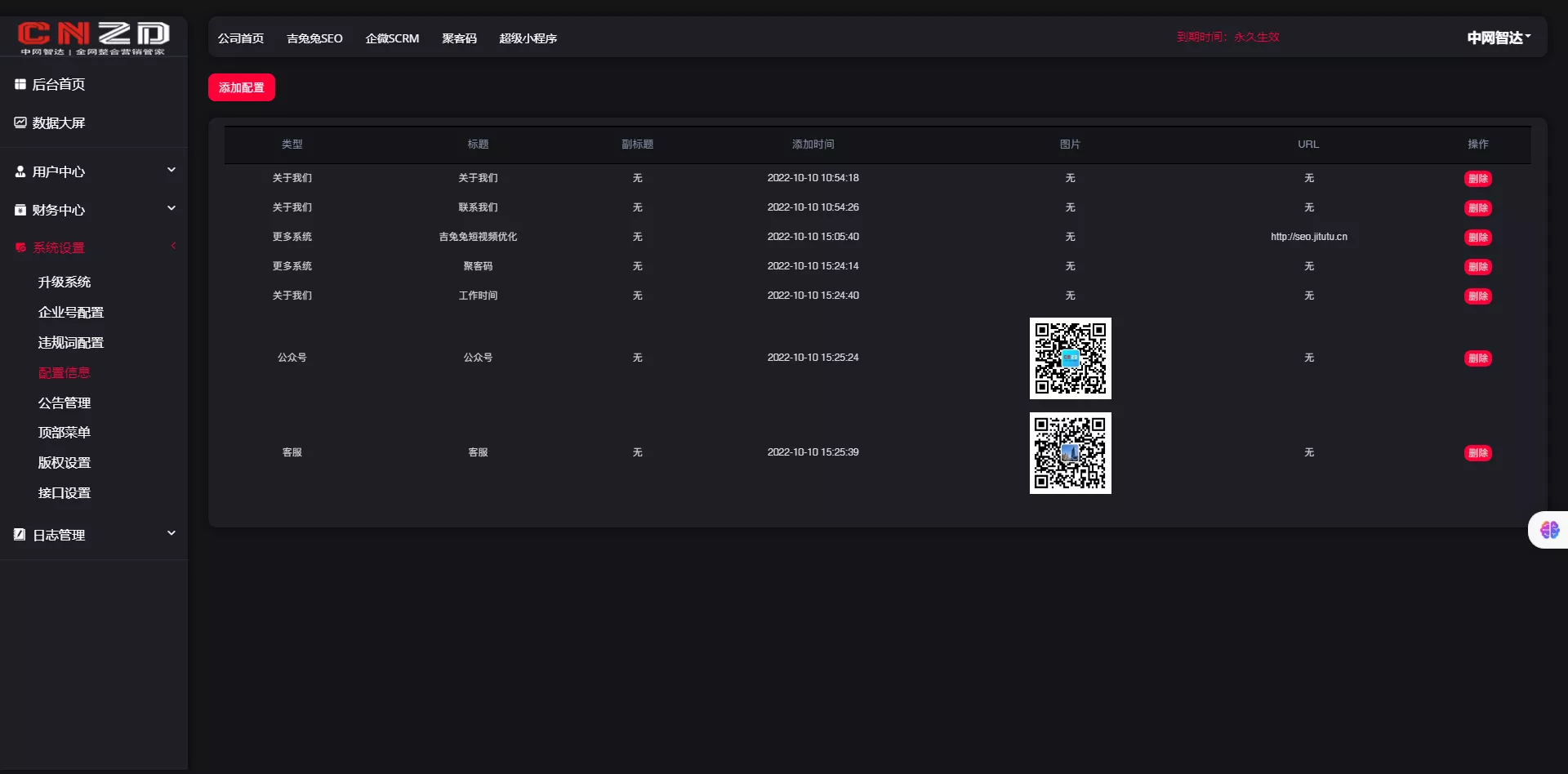Expand the 用户中心 section
Image resolution: width=1568 pixels, height=774 pixels.
coord(171,170)
